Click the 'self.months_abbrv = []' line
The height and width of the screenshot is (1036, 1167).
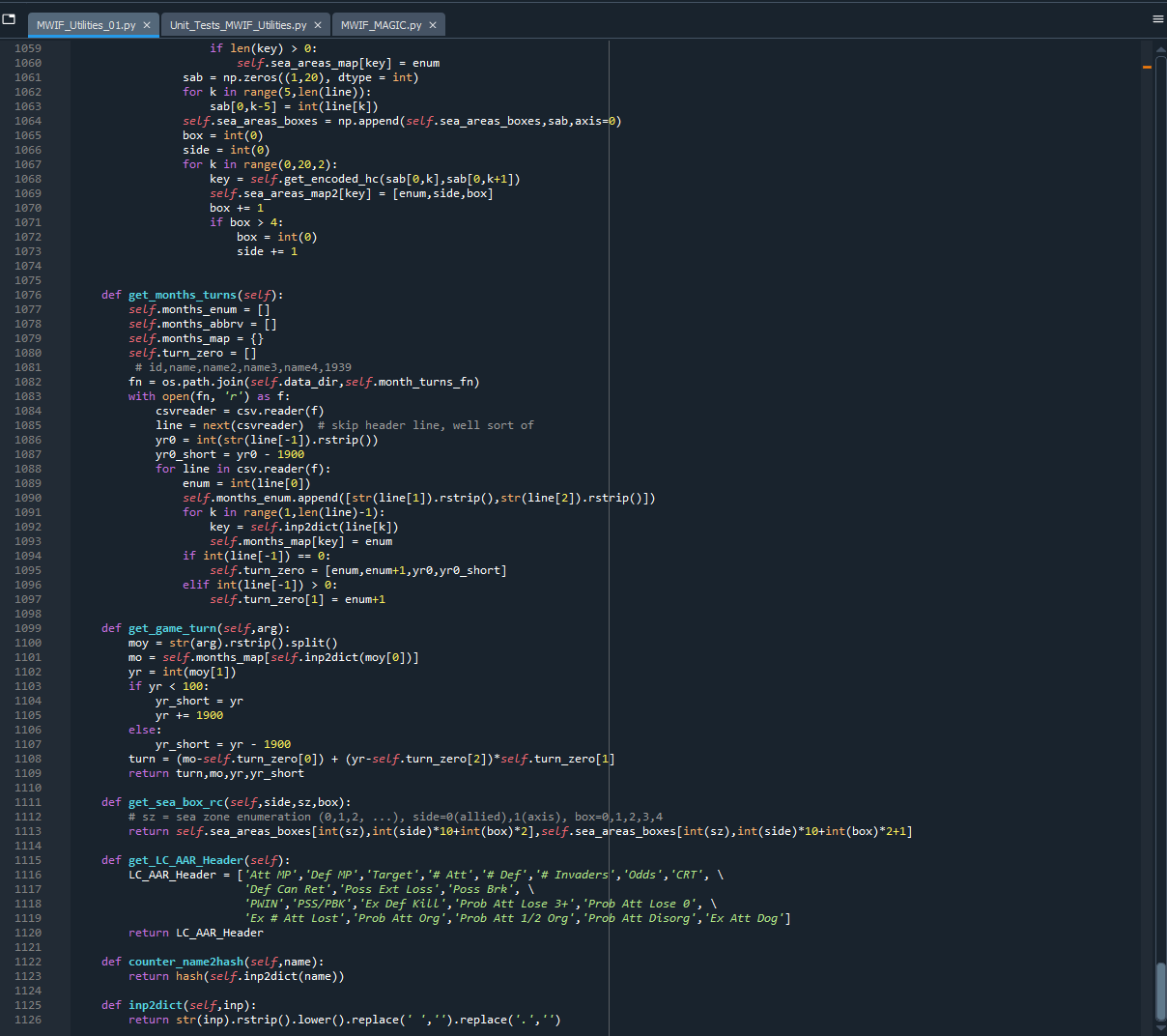tap(203, 324)
